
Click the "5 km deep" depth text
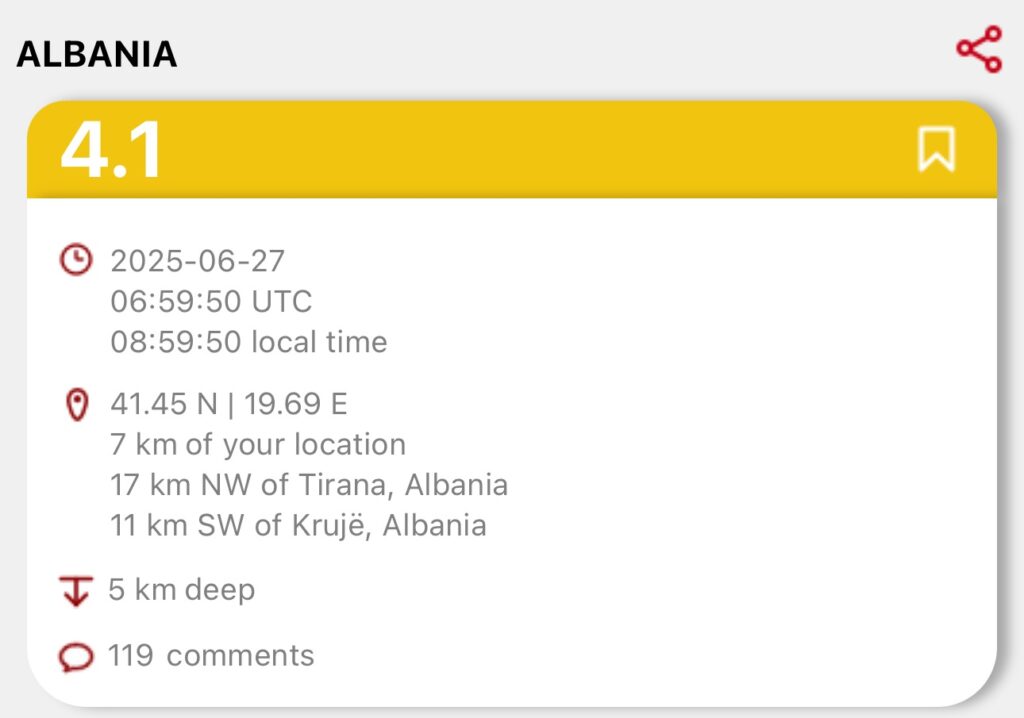pos(182,590)
